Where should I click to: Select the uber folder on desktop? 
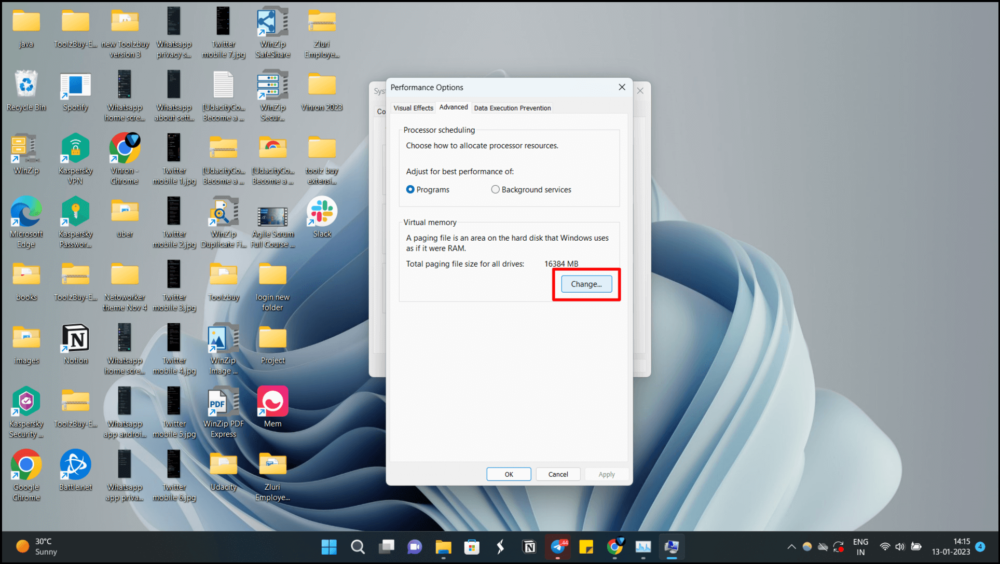point(124,218)
